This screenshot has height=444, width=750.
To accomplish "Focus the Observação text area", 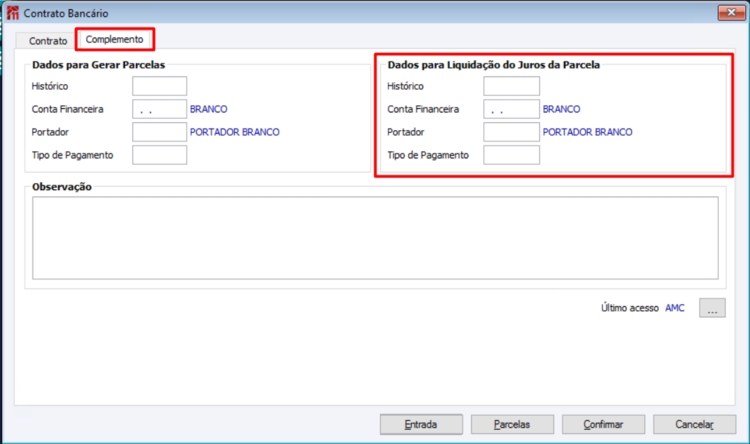I will pyautogui.click(x=375, y=238).
